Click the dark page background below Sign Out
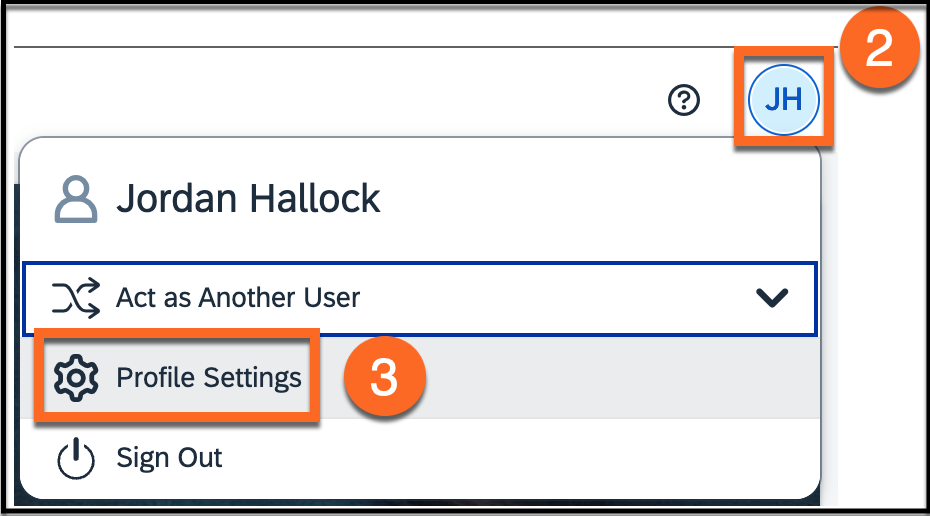930x516 pixels. [400, 505]
